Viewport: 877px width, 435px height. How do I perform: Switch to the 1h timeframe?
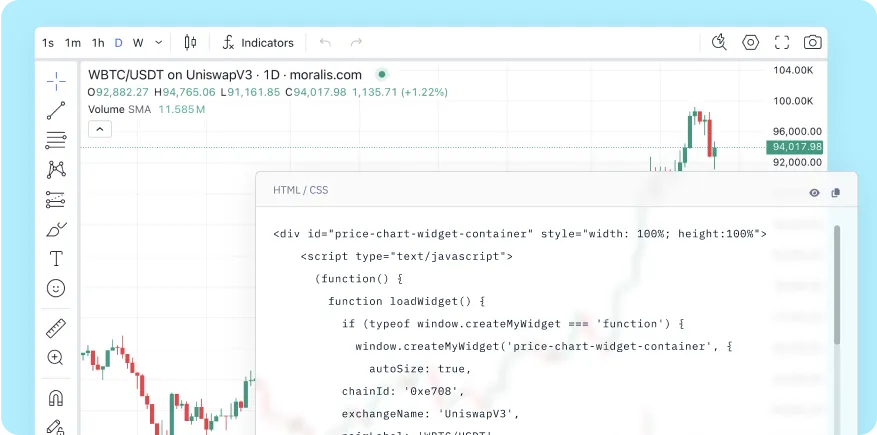[x=98, y=42]
